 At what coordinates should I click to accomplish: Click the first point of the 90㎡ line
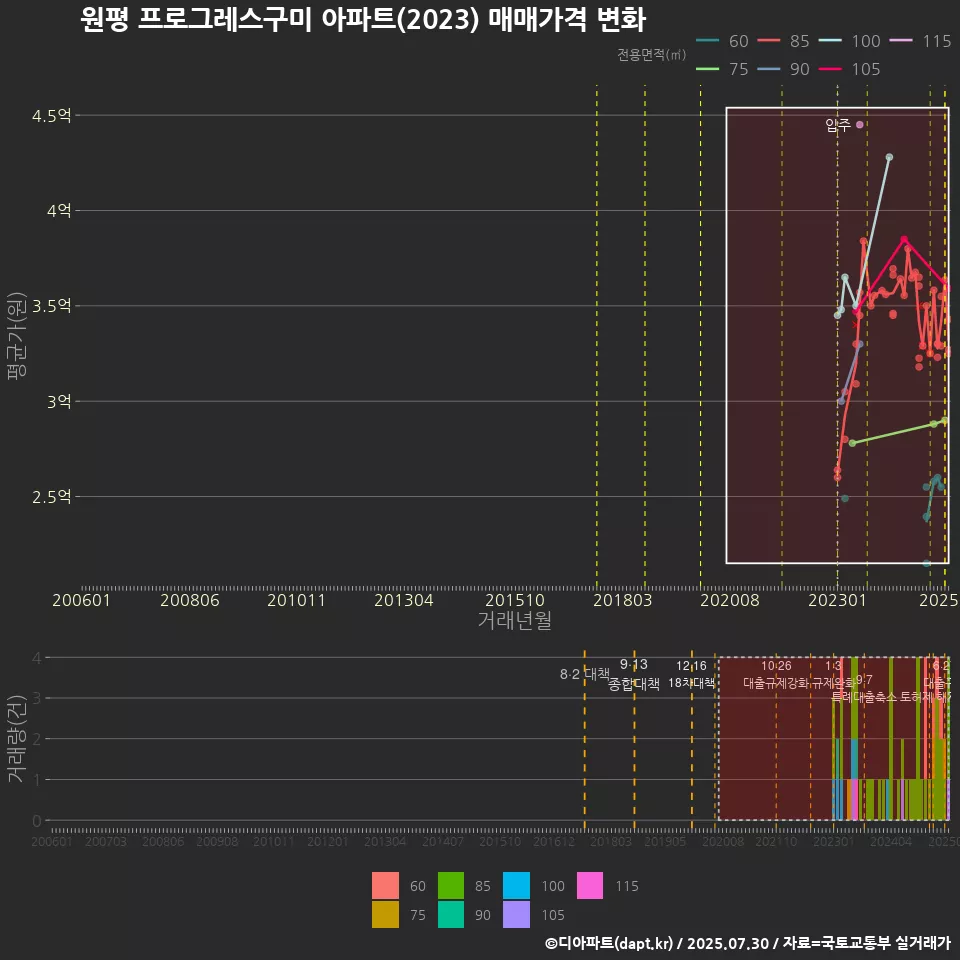point(841,401)
